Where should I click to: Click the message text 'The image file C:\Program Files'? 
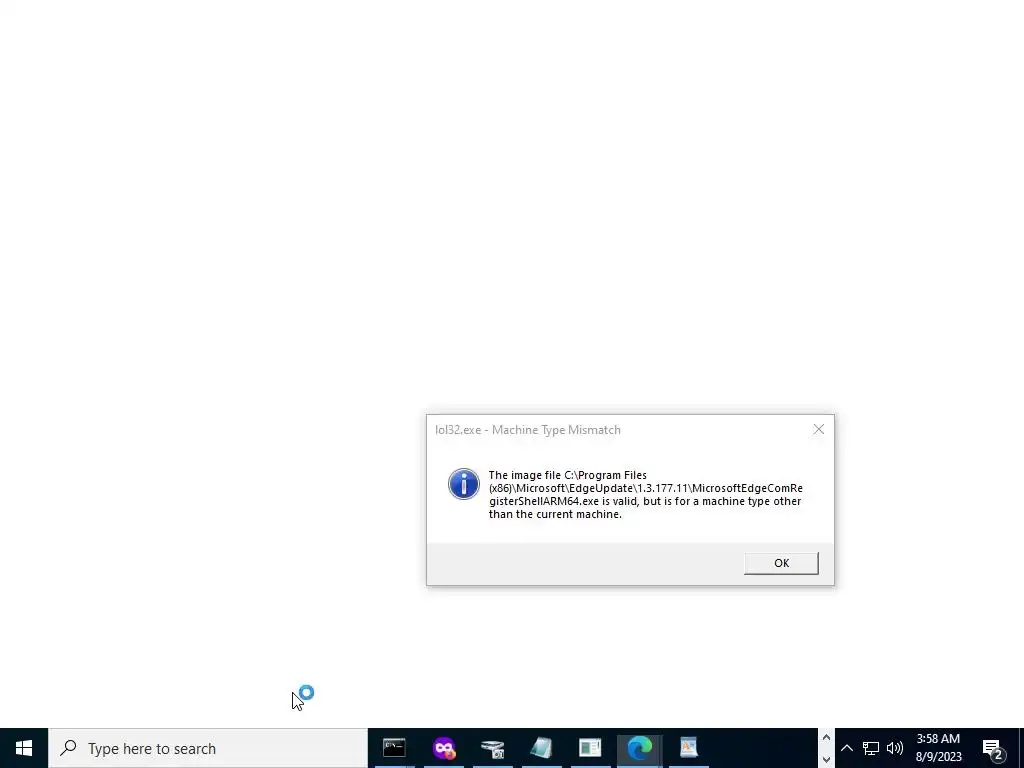568,475
